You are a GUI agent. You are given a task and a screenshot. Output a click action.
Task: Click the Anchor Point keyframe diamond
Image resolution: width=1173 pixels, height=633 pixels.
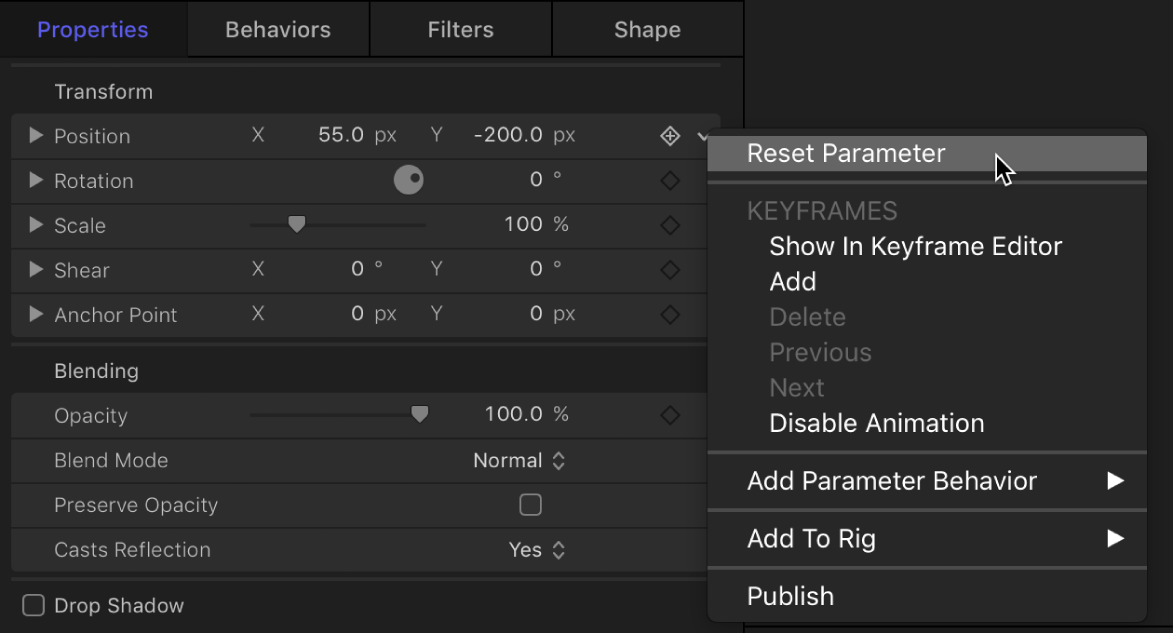point(670,315)
